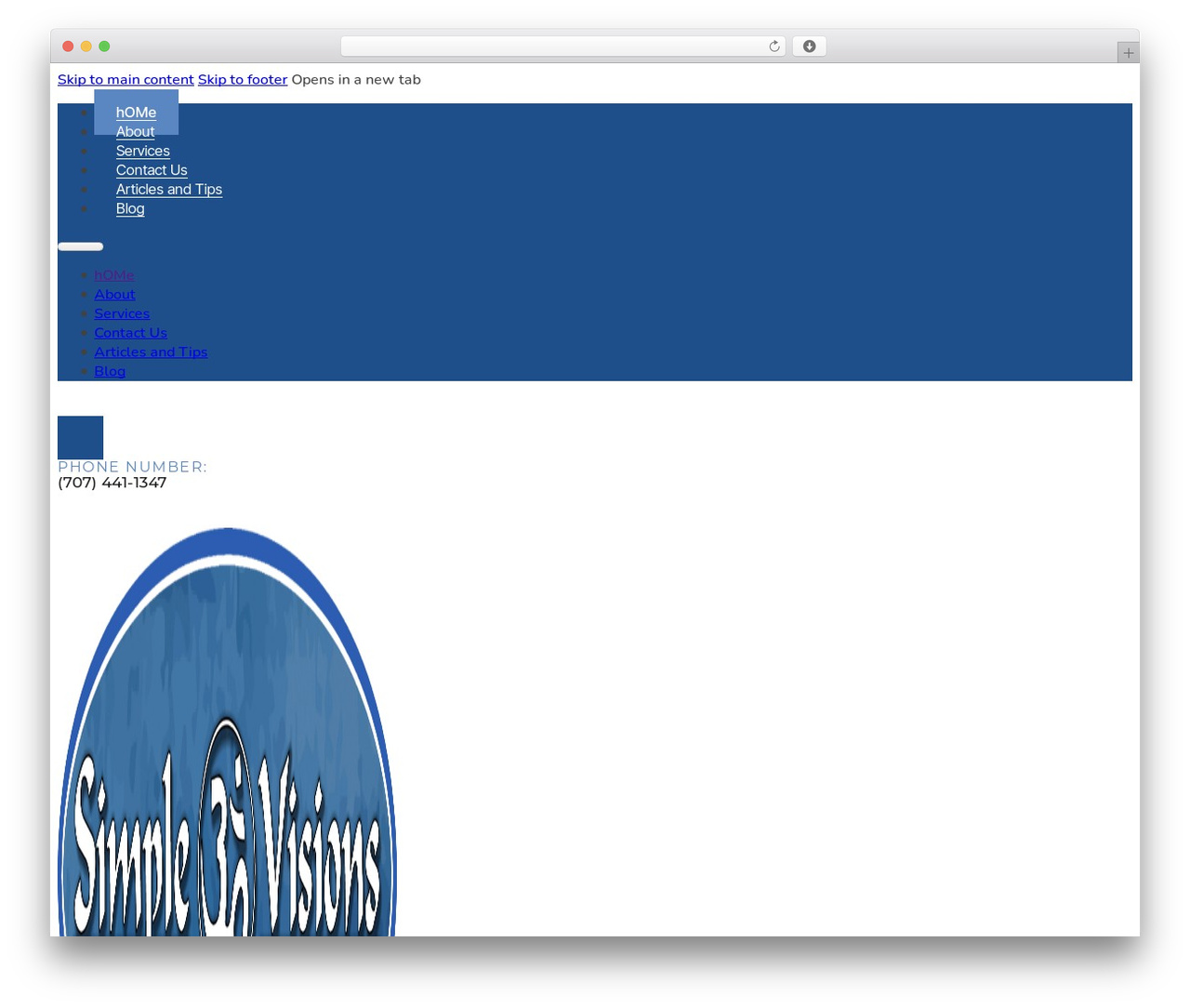Open Articles and Tips in top navigation
The width and height of the screenshot is (1190, 1008).
pos(169,190)
